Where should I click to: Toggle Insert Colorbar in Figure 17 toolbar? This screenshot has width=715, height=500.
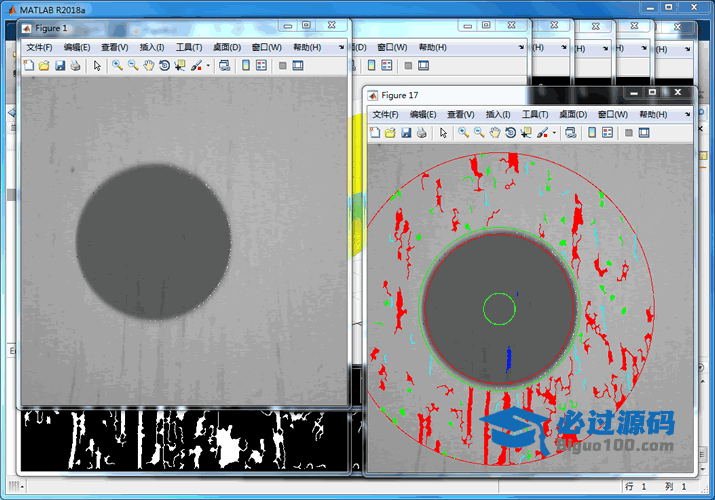[592, 133]
